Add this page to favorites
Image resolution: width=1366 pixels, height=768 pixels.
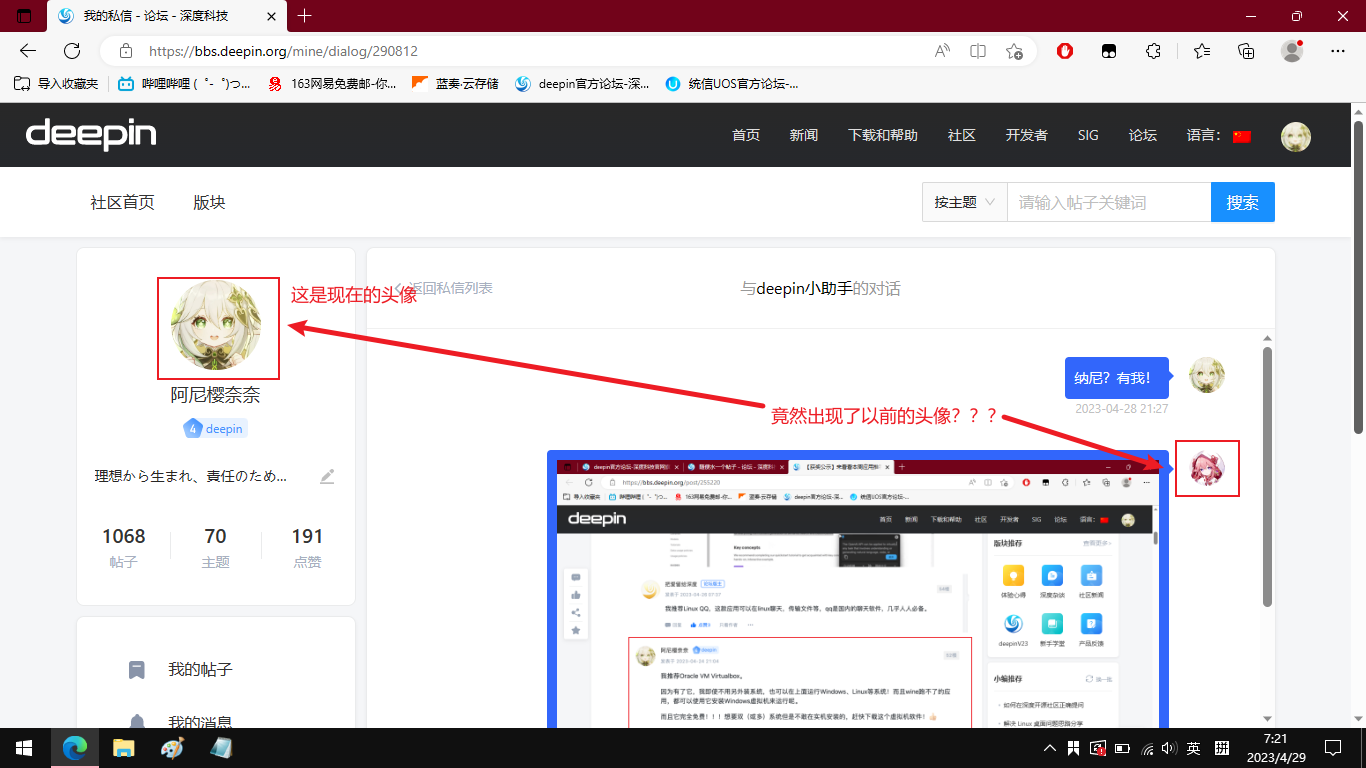(x=1015, y=51)
